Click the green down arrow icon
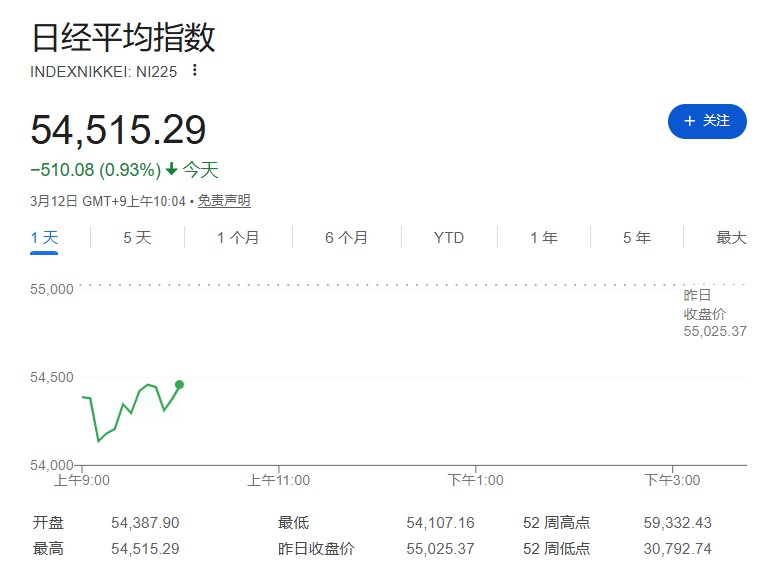This screenshot has width=767, height=578. (172, 171)
